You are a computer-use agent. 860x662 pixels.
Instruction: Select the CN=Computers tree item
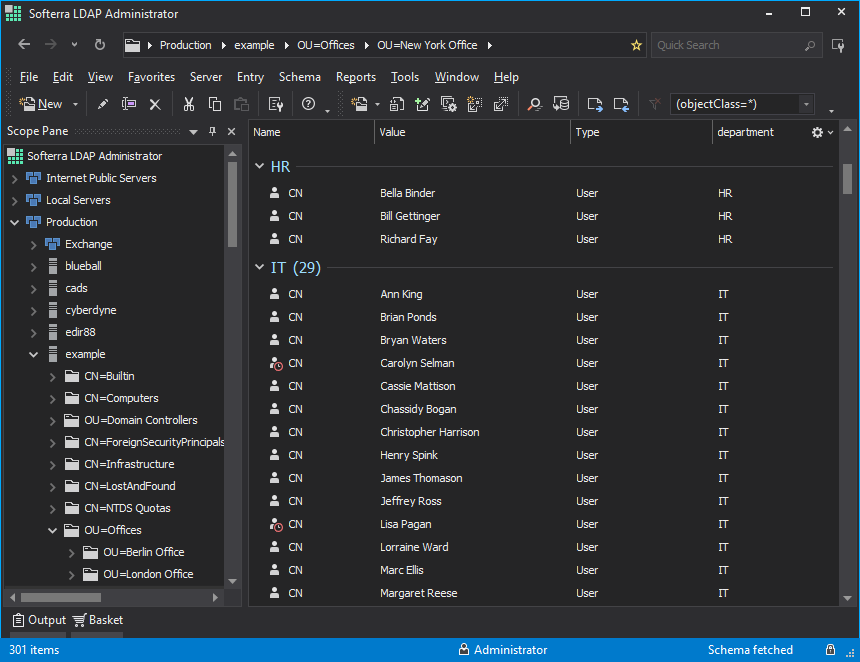121,398
